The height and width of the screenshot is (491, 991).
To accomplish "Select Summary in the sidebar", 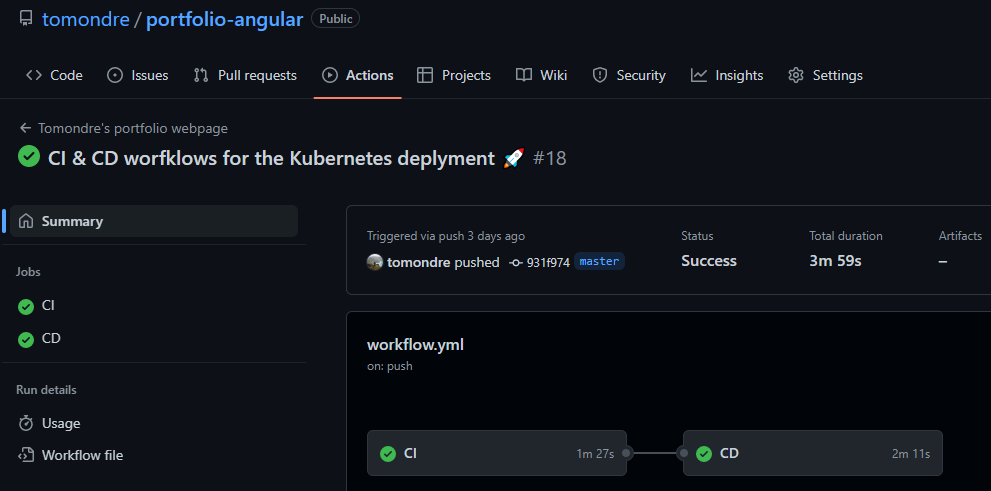I will [x=154, y=221].
